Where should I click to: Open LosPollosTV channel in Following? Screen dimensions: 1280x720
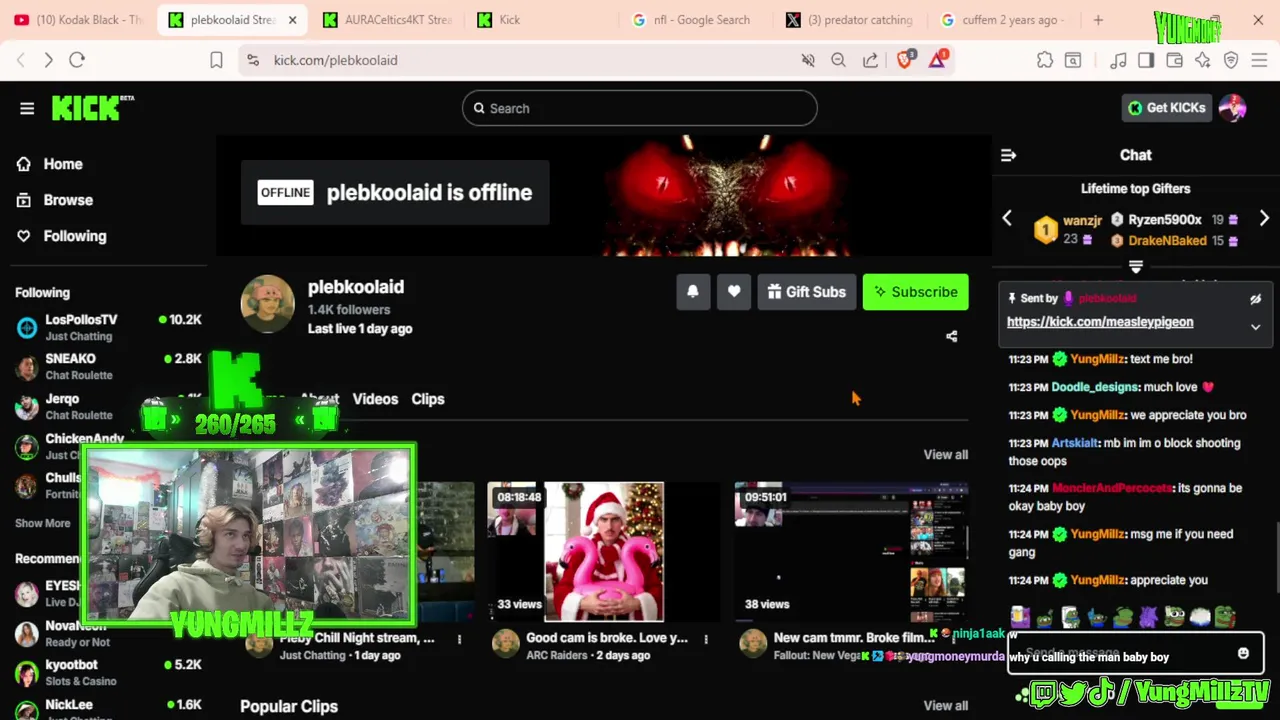pyautogui.click(x=108, y=327)
